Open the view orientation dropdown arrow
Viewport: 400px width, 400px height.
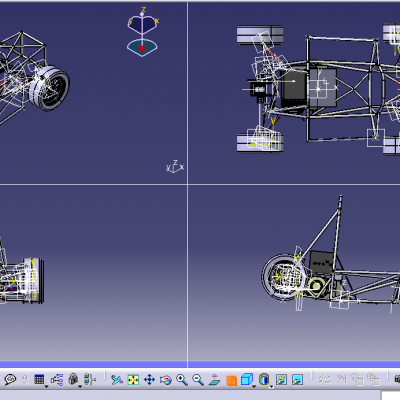click(254, 387)
